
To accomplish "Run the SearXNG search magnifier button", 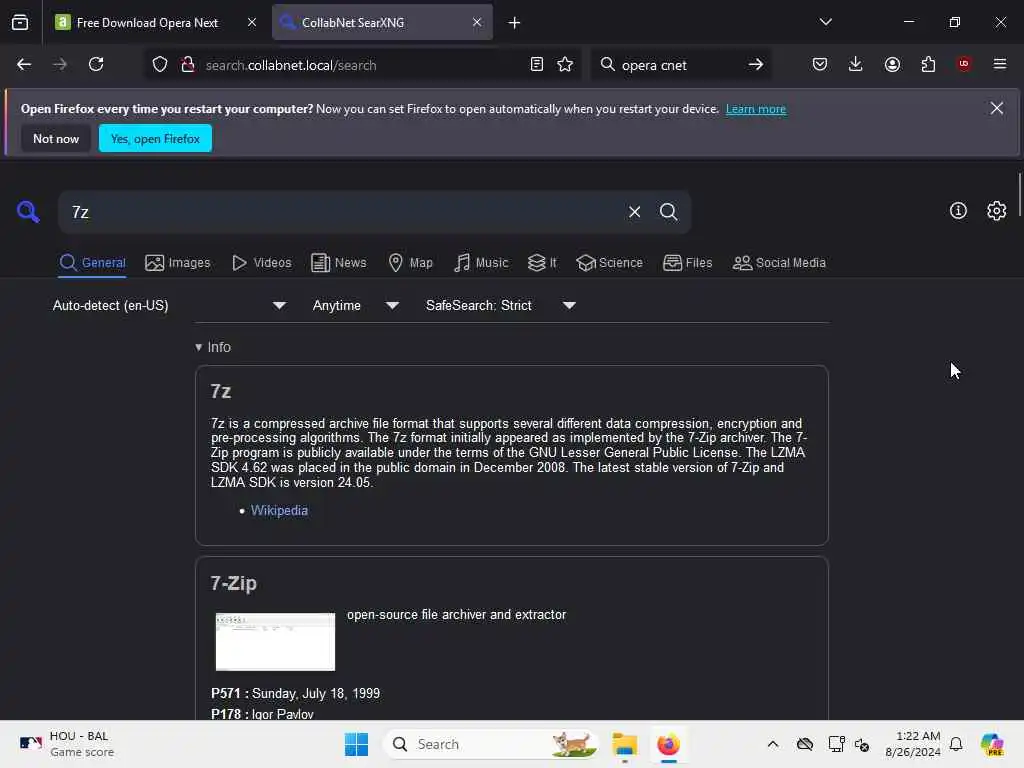I will 669,212.
